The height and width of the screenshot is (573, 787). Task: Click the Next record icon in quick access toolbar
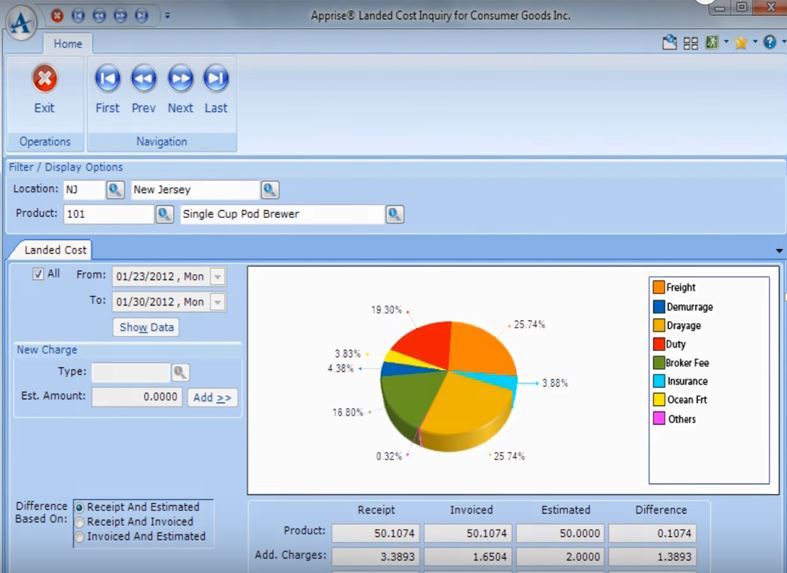point(120,16)
